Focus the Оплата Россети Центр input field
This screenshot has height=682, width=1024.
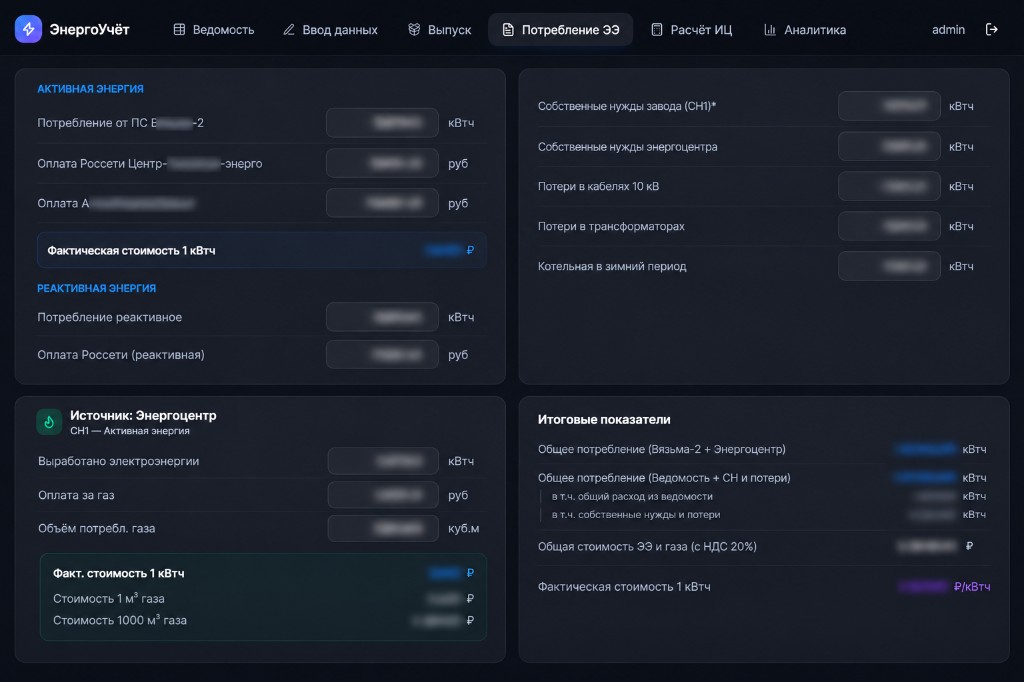382,163
